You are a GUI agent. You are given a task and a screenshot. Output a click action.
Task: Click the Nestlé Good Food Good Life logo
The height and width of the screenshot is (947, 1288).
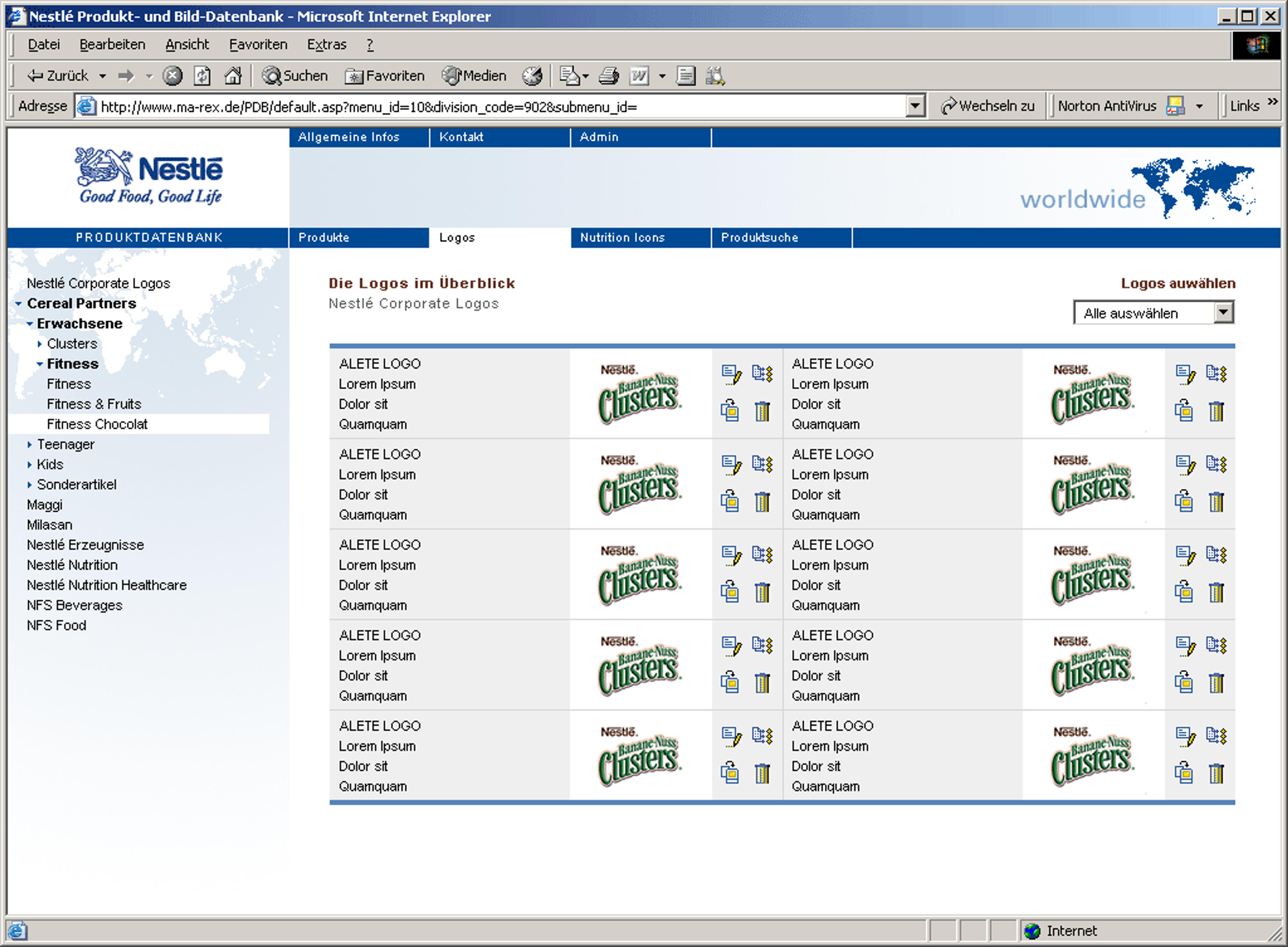[149, 176]
